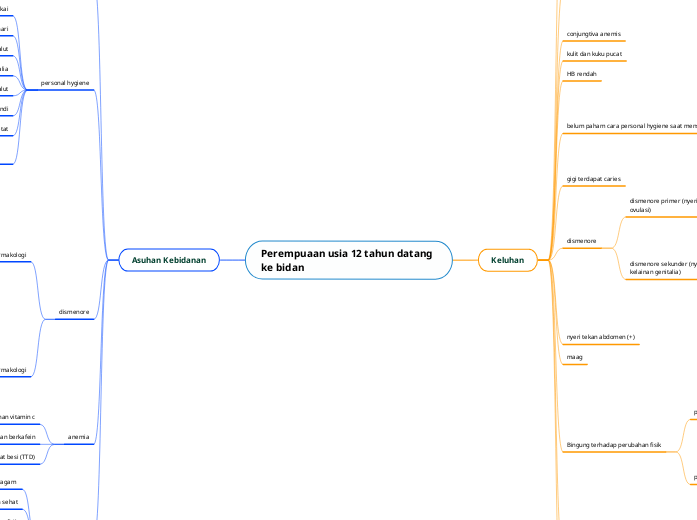The width and height of the screenshot is (697, 520).
Task: Select the 'Keluhan' branch node
Action: point(507,260)
